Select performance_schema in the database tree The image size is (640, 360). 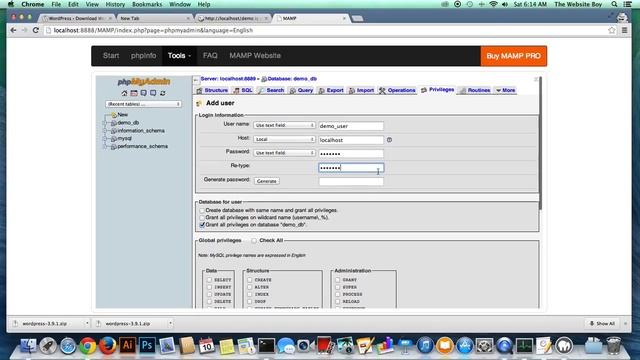[142, 146]
